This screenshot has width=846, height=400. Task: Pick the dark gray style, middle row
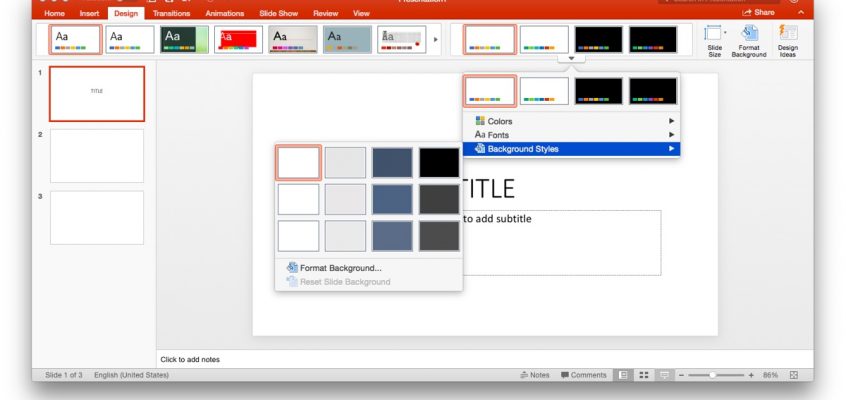pyautogui.click(x=439, y=199)
